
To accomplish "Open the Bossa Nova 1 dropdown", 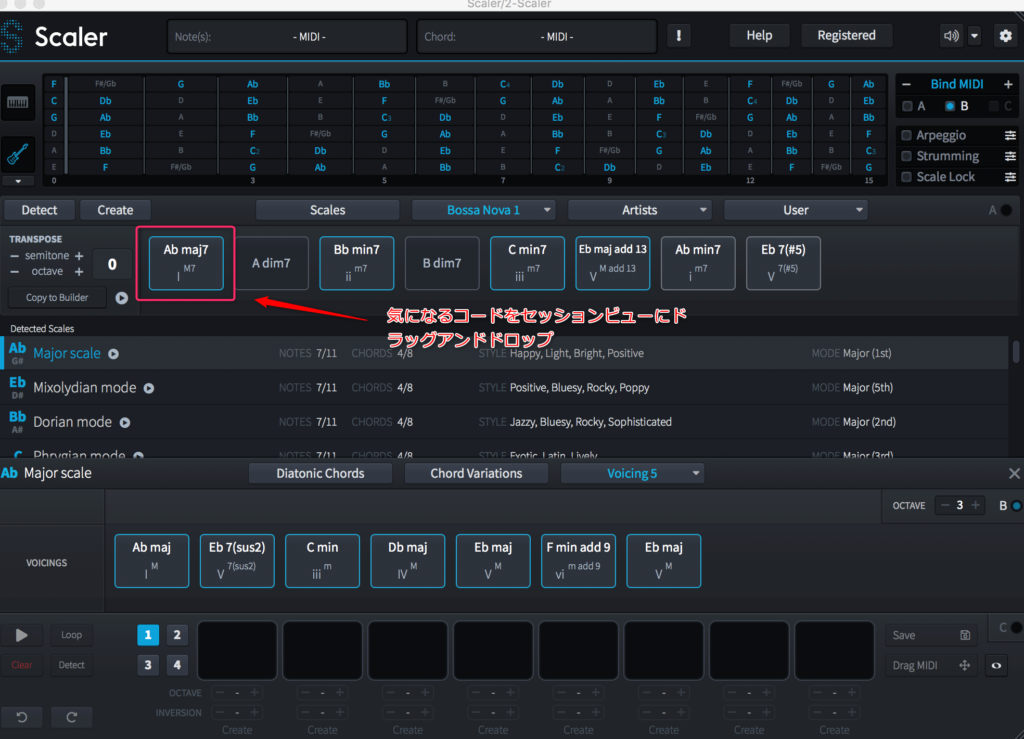I will (x=484, y=210).
